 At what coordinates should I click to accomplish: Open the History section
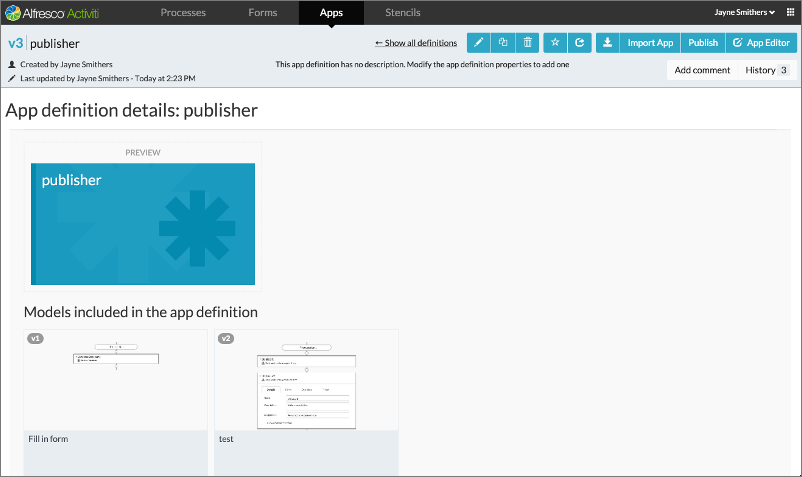[x=767, y=70]
